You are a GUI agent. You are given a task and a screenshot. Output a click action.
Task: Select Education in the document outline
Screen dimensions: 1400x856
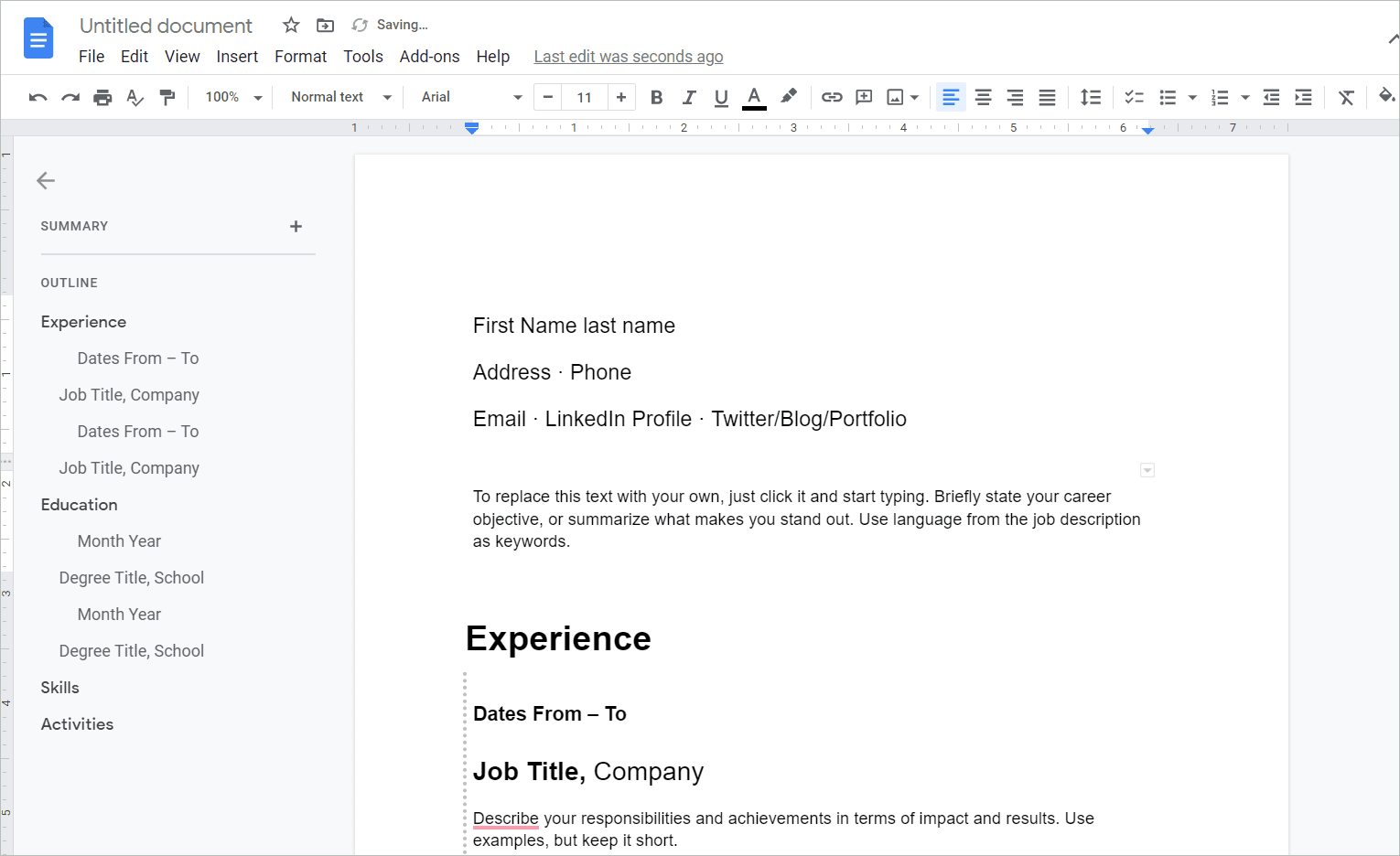[x=79, y=504]
